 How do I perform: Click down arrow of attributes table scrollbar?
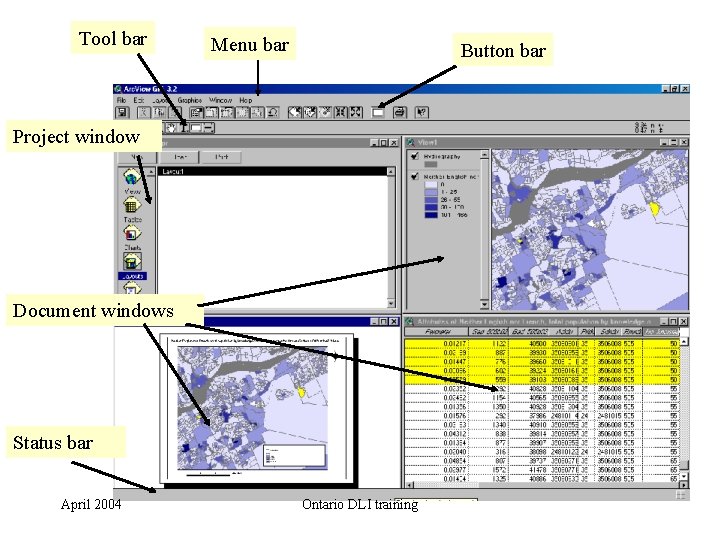click(x=684, y=477)
